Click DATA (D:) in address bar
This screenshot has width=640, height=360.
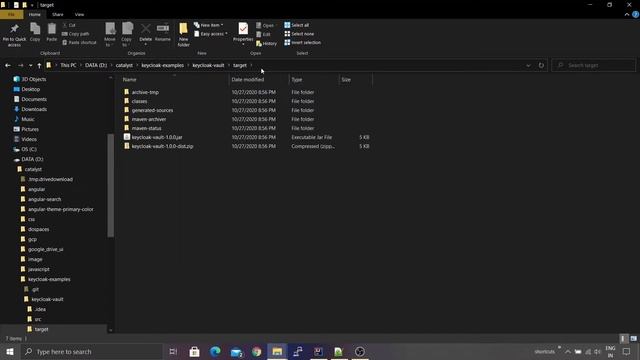click(96, 65)
